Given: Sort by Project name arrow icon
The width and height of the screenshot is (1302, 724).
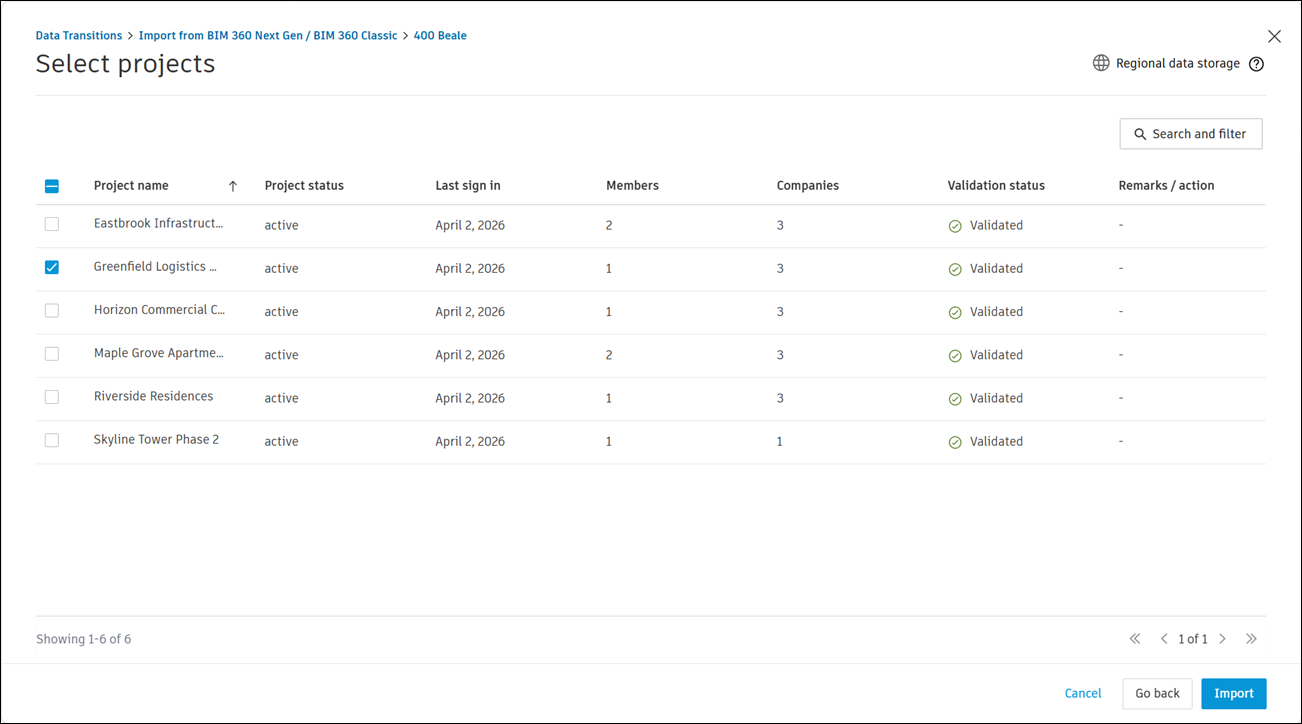Looking at the screenshot, I should click(233, 186).
